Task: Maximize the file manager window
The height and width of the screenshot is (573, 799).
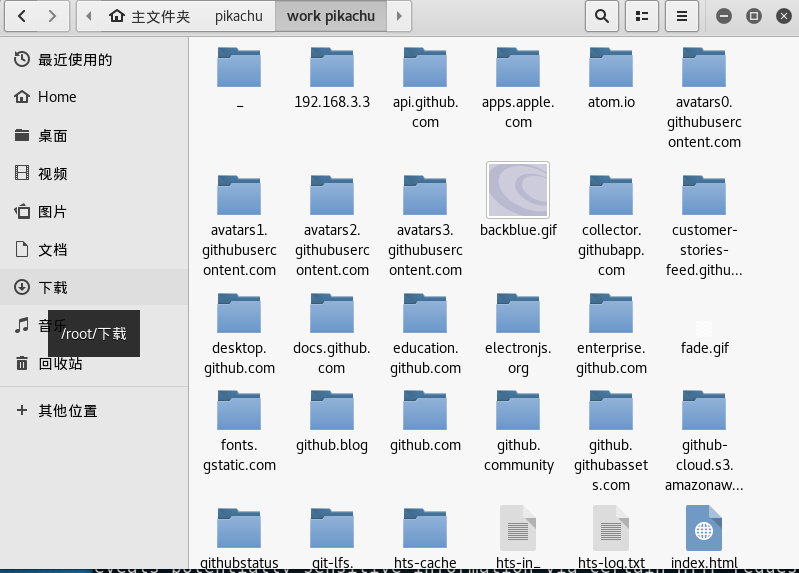Action: tap(754, 16)
